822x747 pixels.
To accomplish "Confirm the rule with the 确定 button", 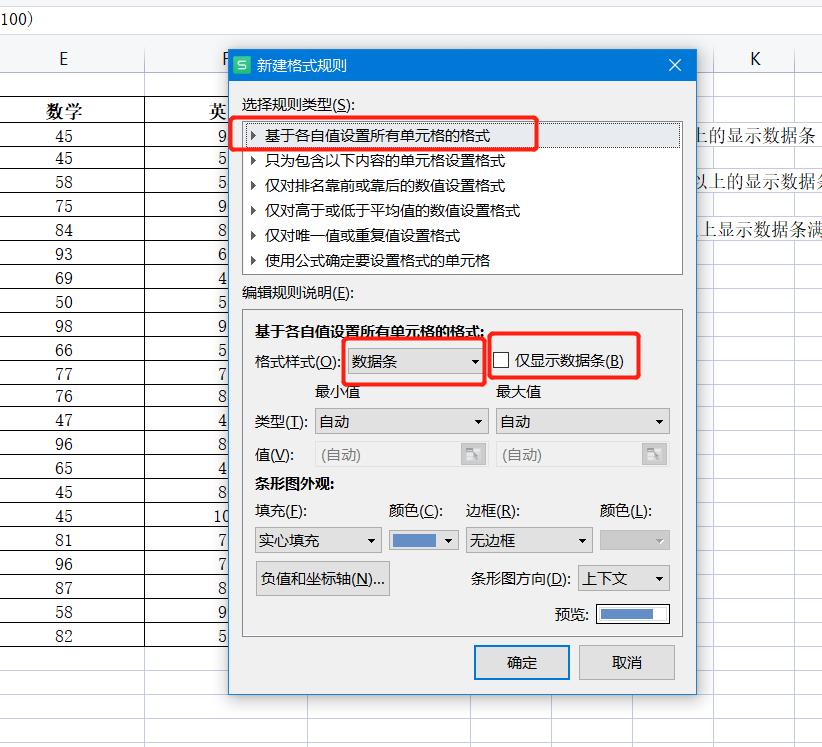I will 521,662.
